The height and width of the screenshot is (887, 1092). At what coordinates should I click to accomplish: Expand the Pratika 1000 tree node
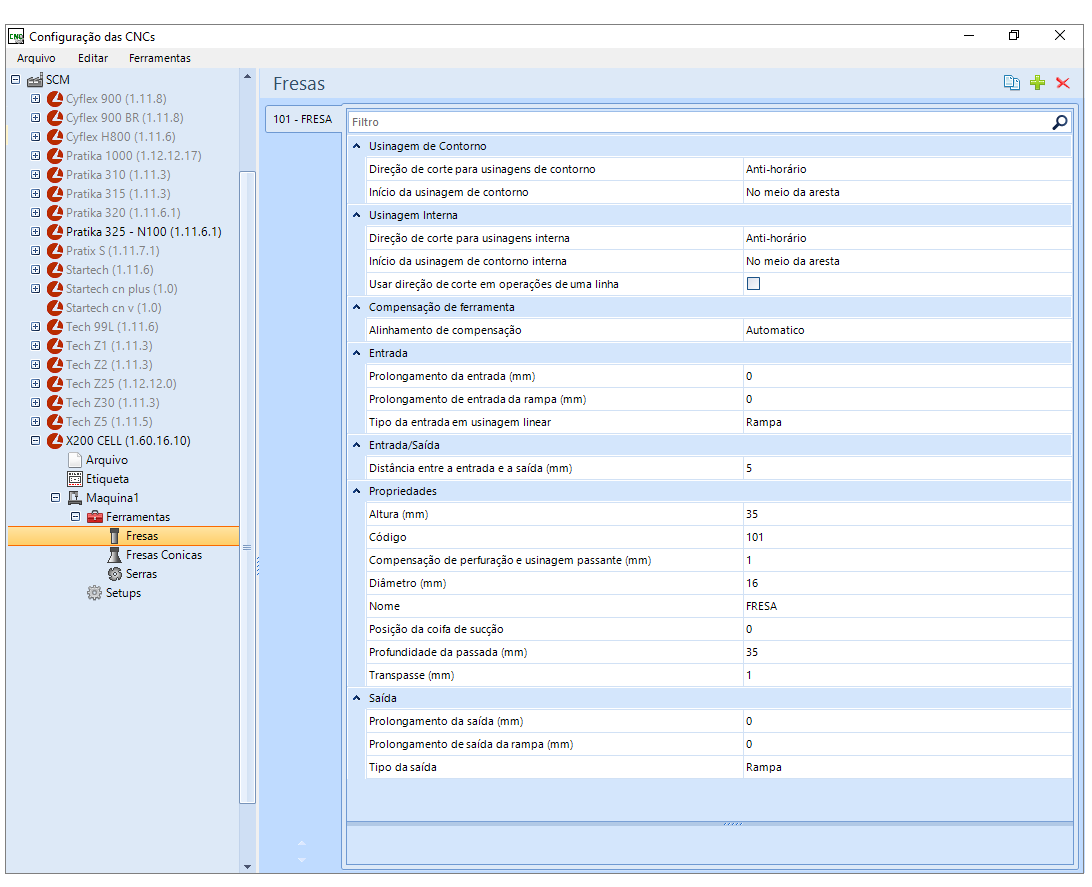tap(36, 156)
